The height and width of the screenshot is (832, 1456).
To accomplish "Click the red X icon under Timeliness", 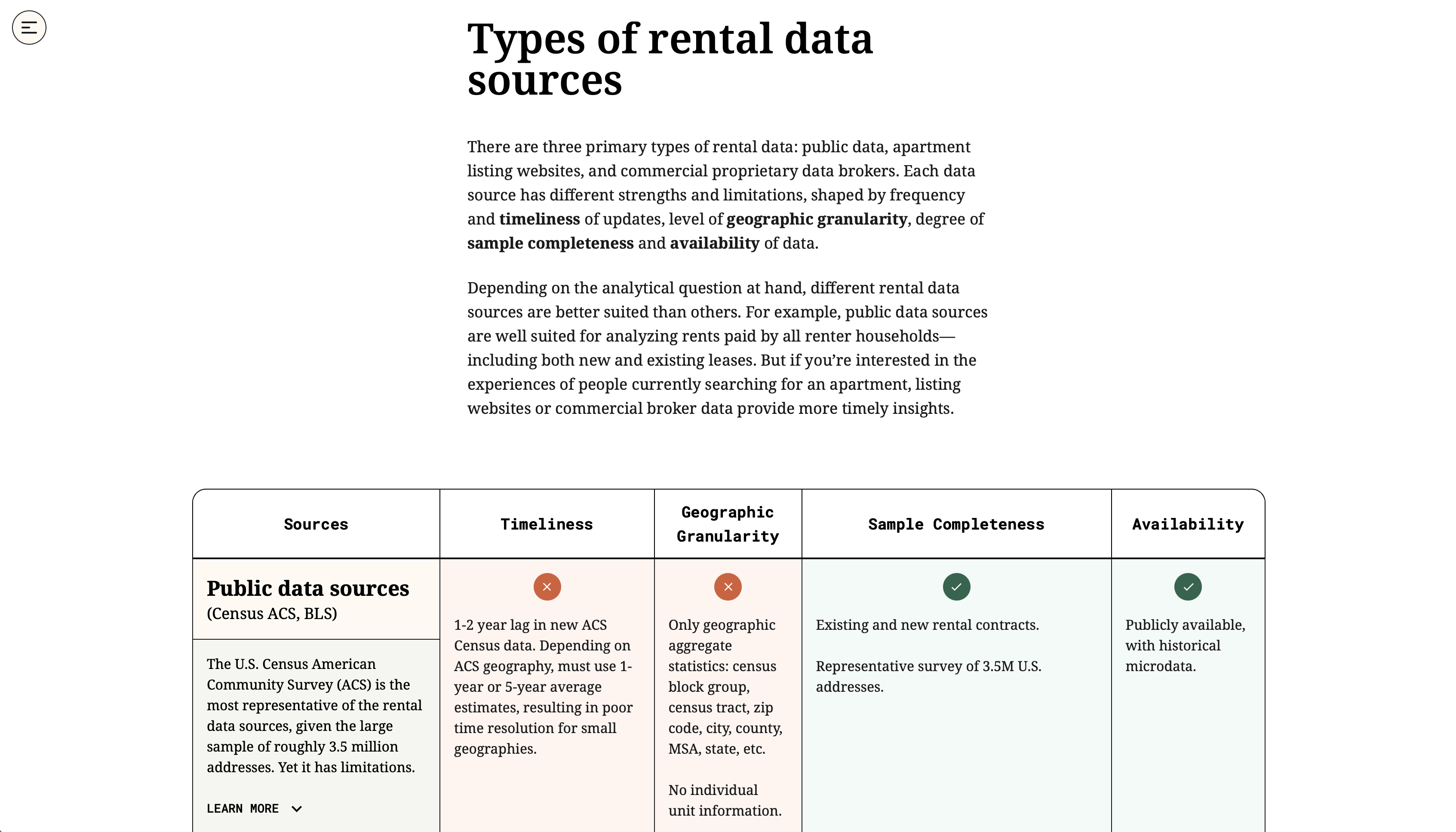I will (547, 587).
